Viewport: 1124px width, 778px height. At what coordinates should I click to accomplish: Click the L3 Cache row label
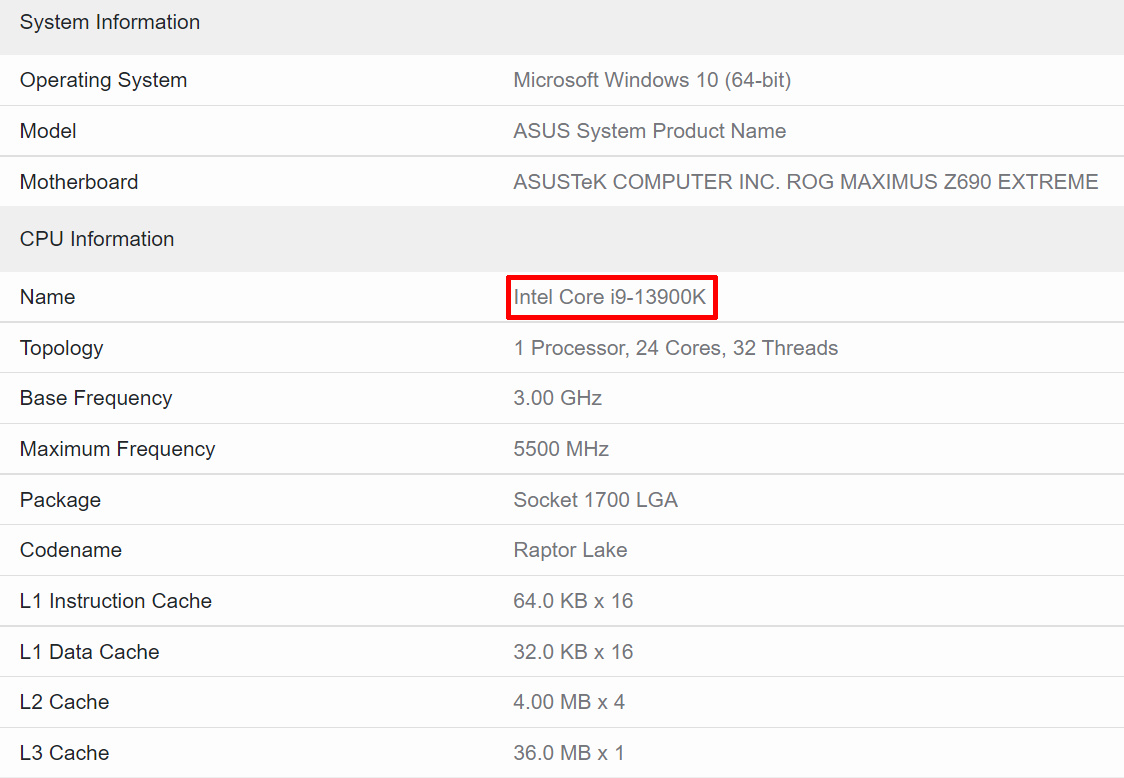pos(64,753)
